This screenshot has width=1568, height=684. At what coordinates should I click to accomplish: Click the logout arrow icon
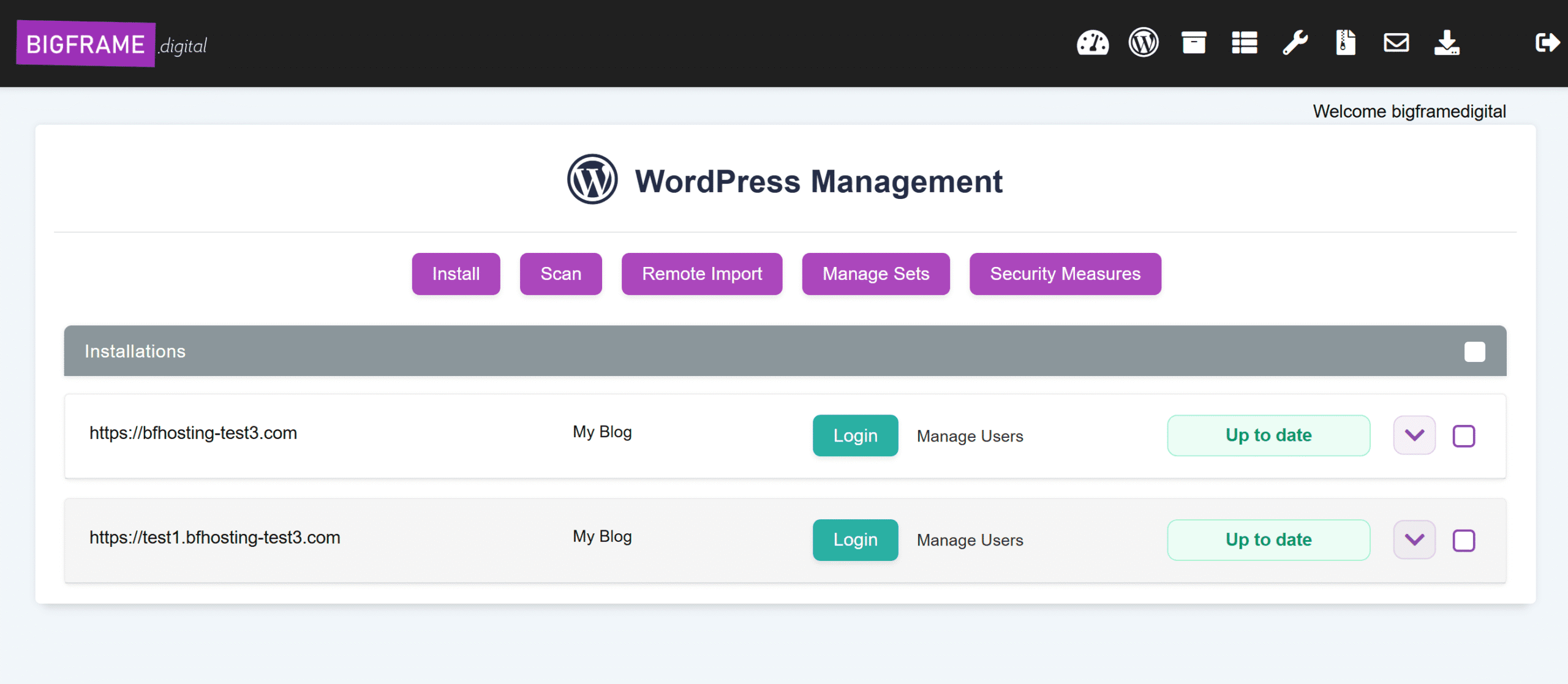click(x=1547, y=43)
